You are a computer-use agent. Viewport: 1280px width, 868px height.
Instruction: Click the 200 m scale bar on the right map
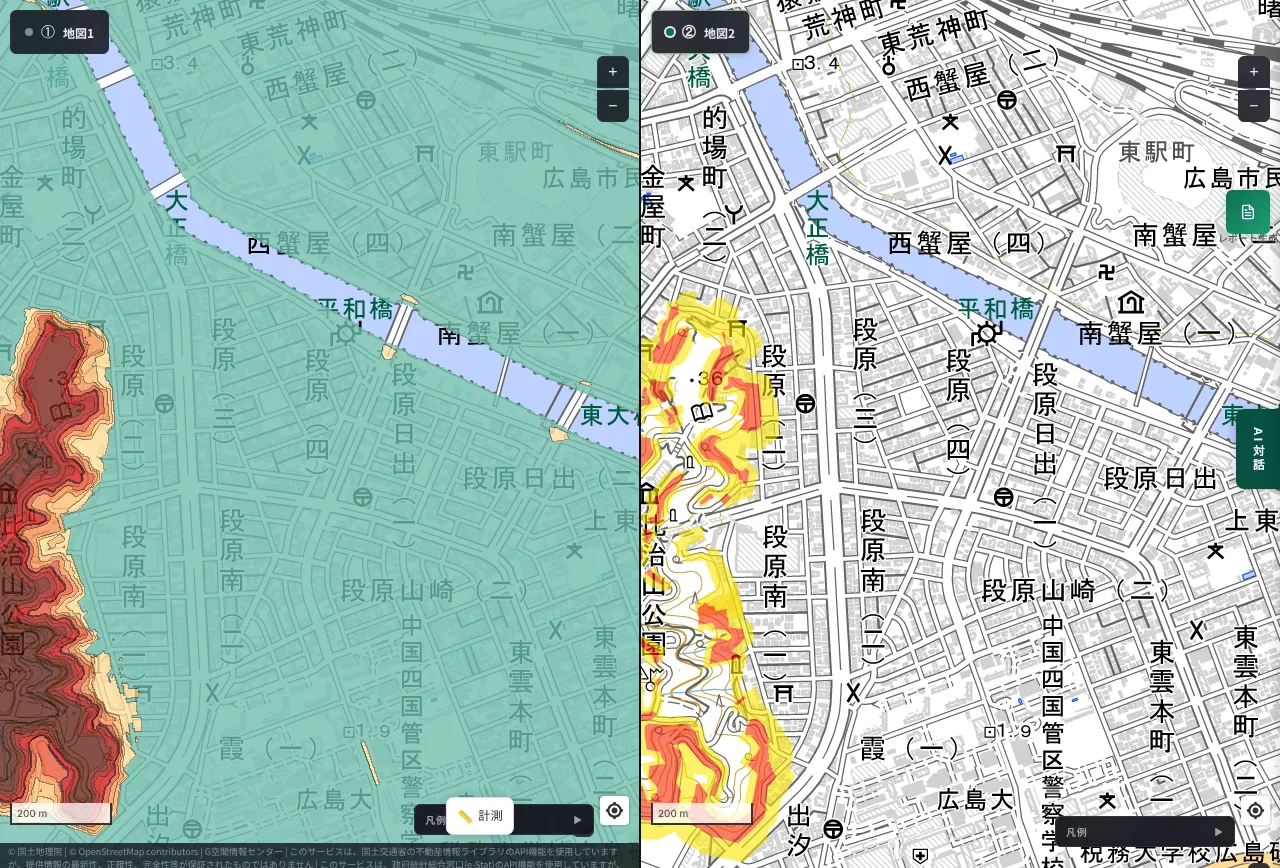pos(702,813)
